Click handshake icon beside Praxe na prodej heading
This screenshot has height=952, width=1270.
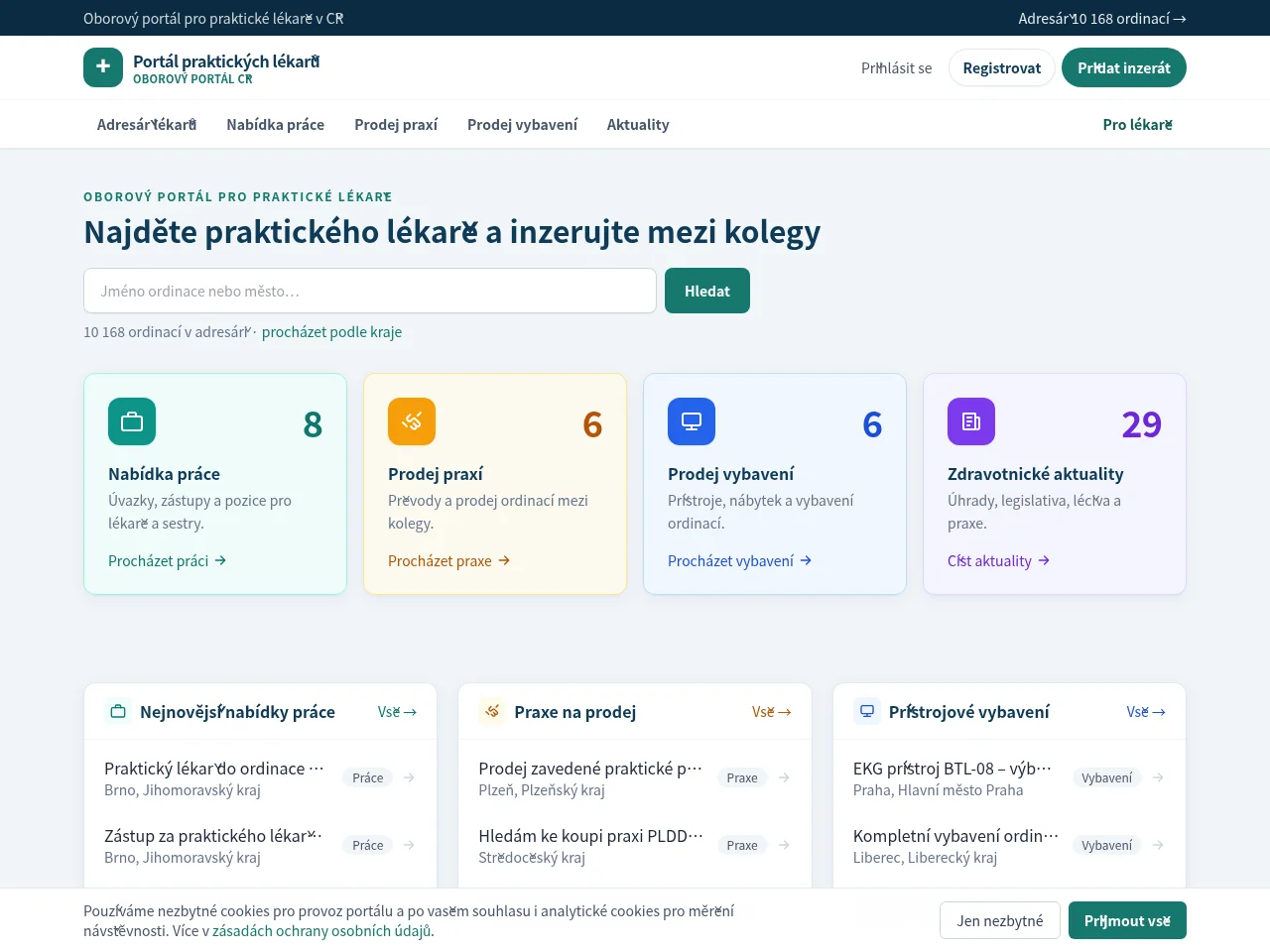492,711
